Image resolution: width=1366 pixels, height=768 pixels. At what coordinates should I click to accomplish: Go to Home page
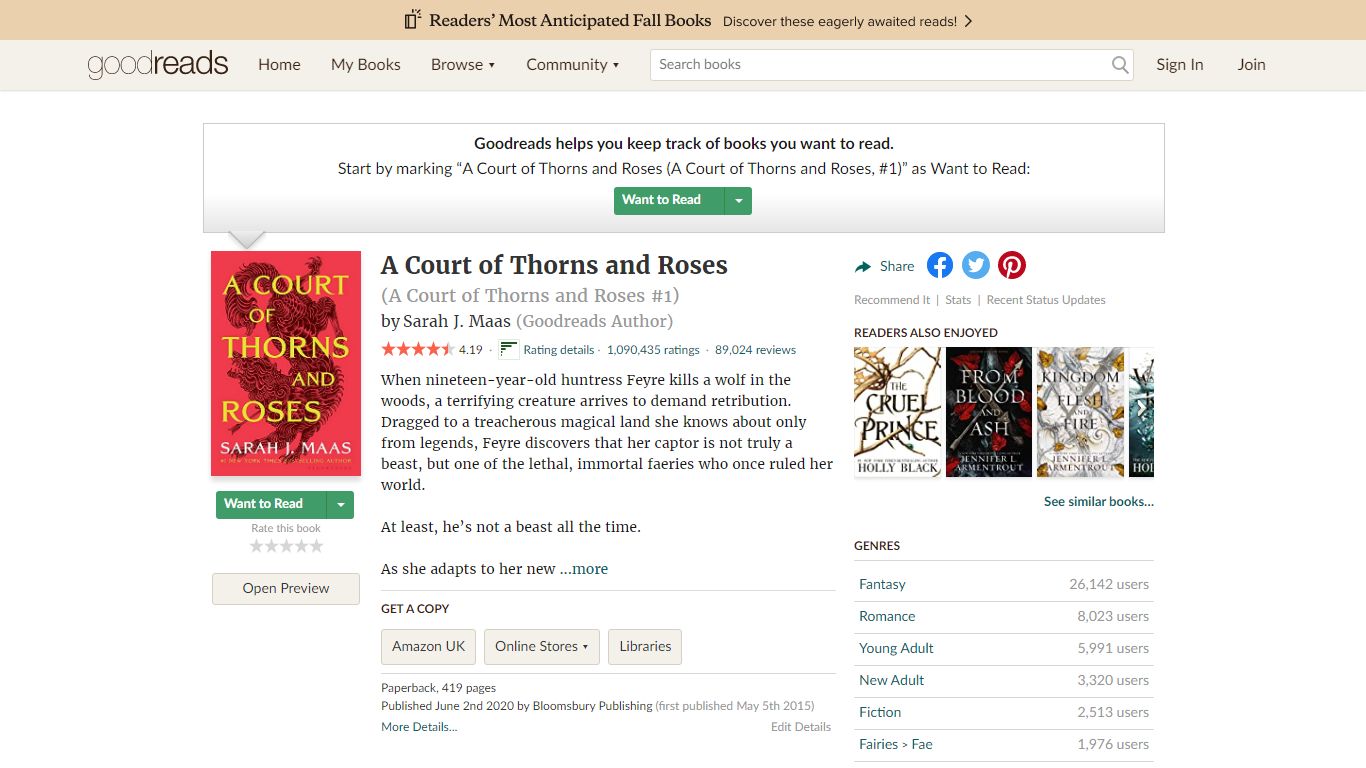click(279, 65)
